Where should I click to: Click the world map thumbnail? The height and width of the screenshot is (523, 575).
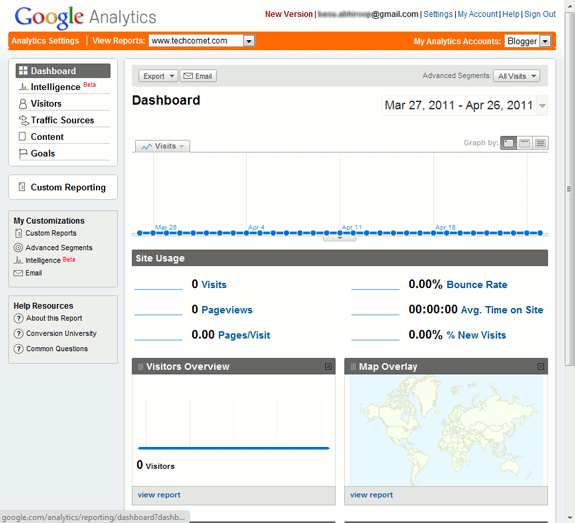pyautogui.click(x=446, y=431)
